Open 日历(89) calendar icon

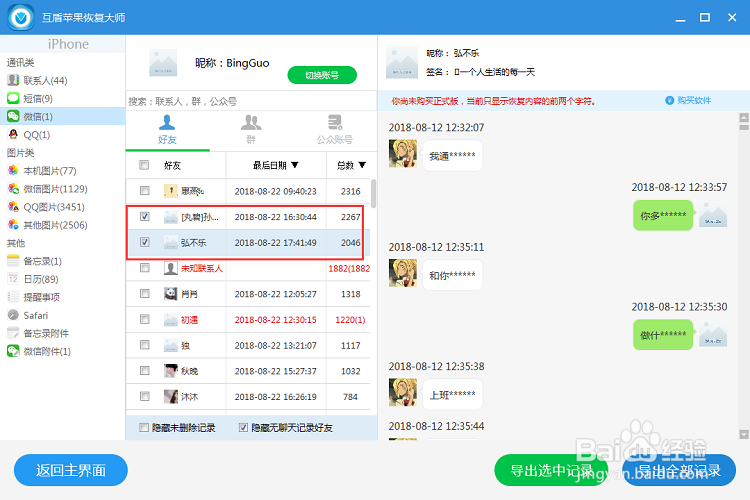13,279
